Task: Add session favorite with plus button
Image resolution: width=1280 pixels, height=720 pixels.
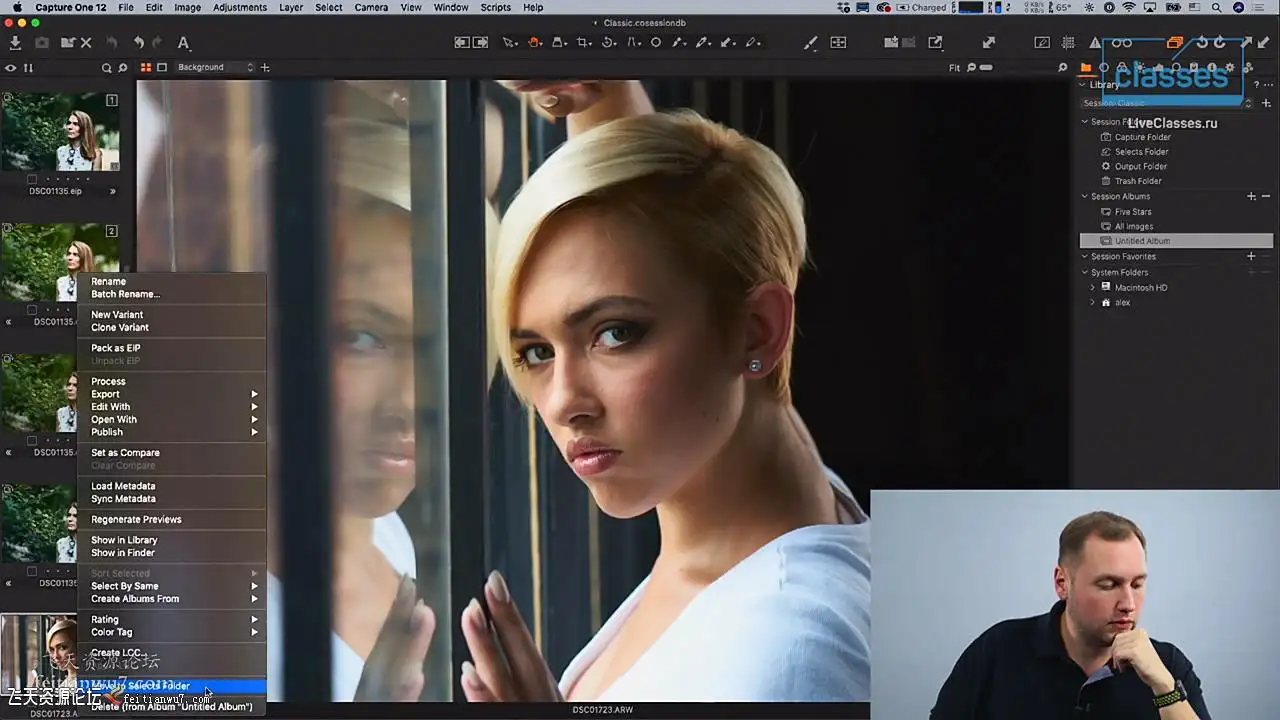Action: [x=1251, y=256]
